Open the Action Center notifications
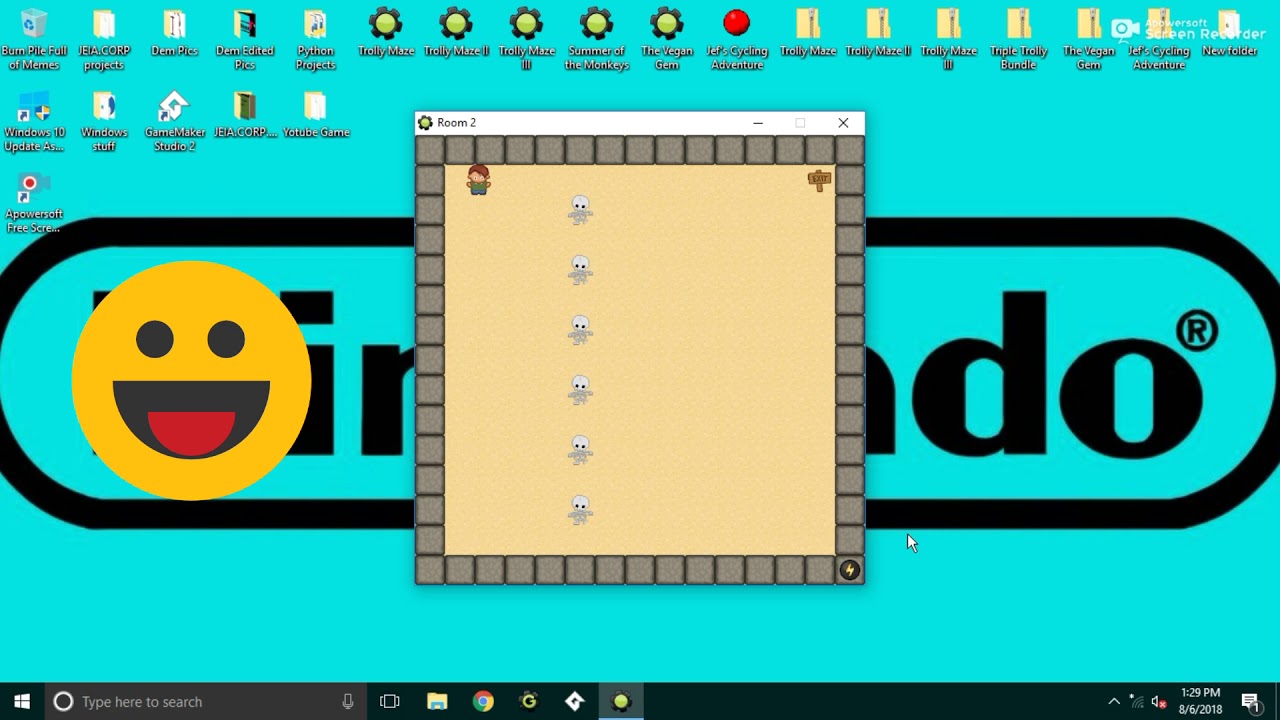Image resolution: width=1280 pixels, height=720 pixels. pos(1250,701)
